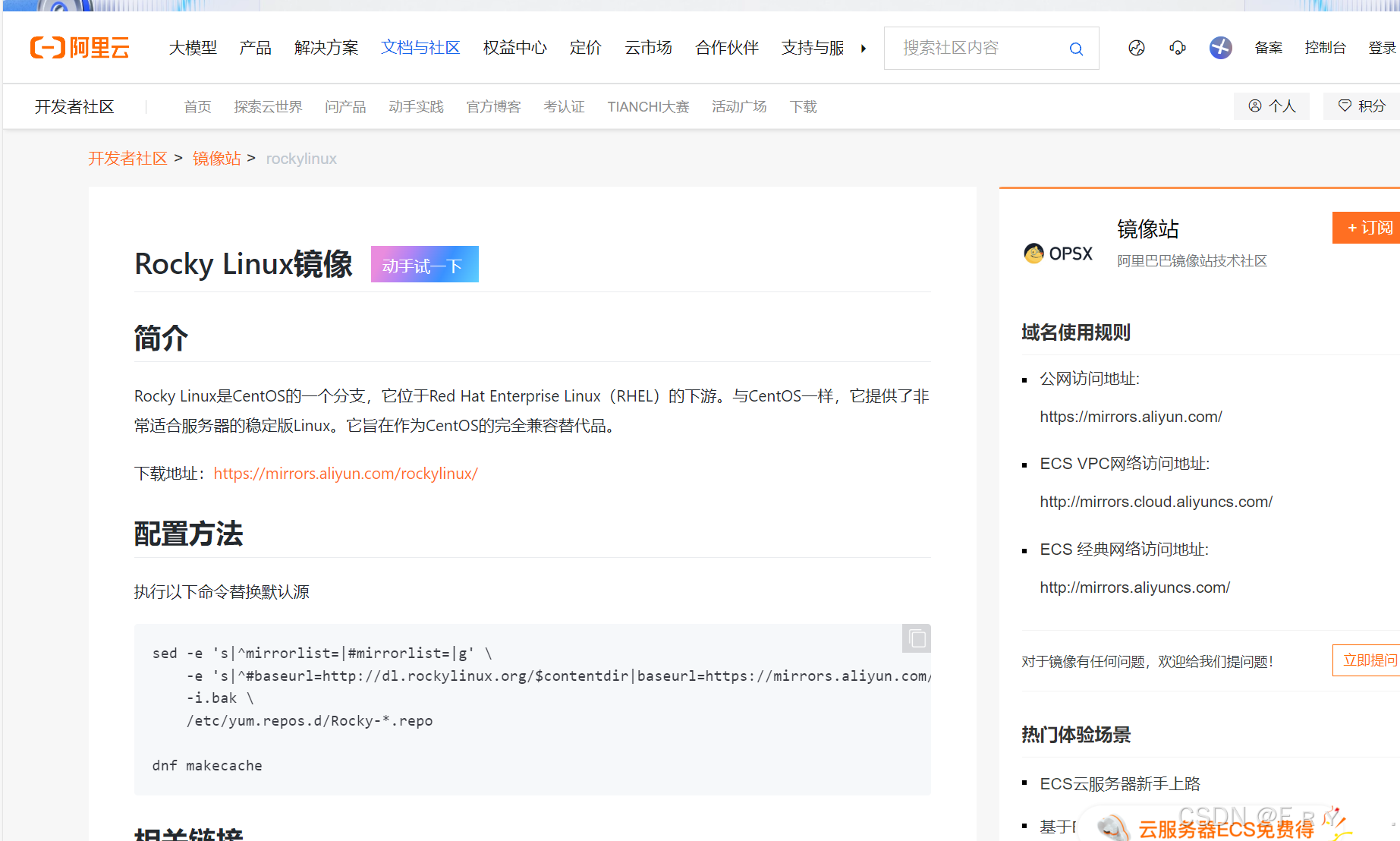Open http://mirrors.cloud.aliyuncs.com/ VPC address
This screenshot has height=841, width=1400.
click(x=1156, y=502)
